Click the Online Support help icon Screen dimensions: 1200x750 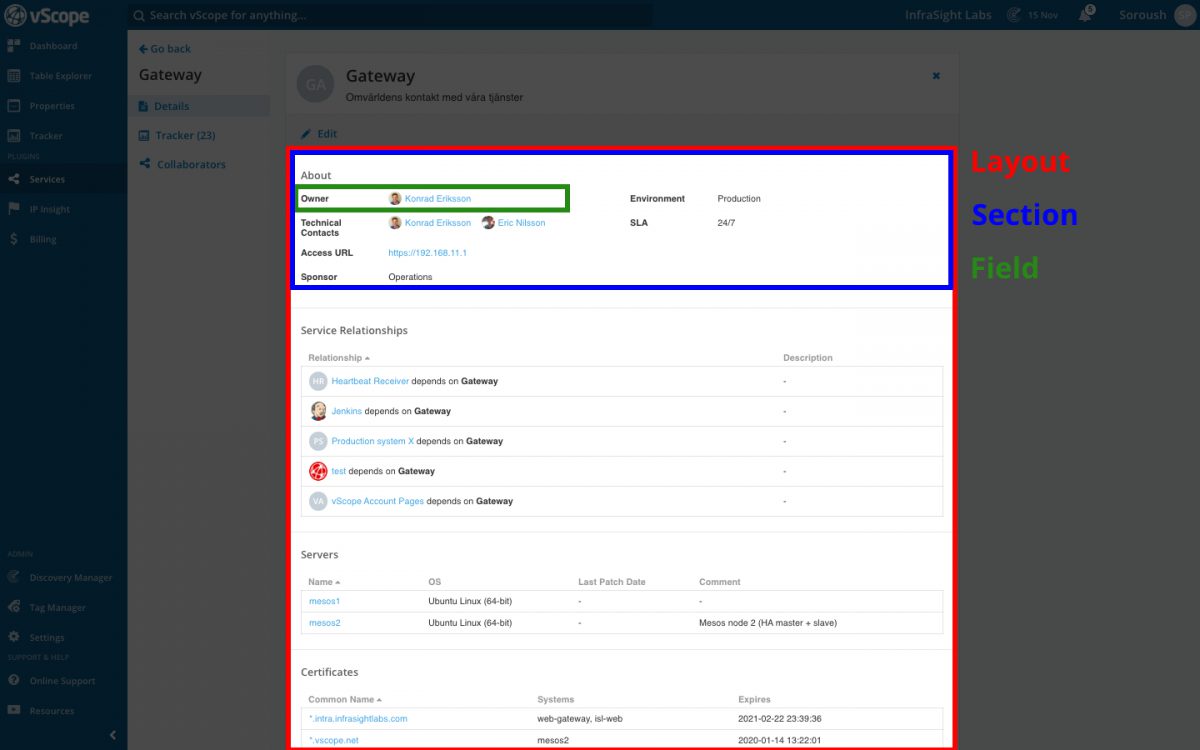pos(14,681)
